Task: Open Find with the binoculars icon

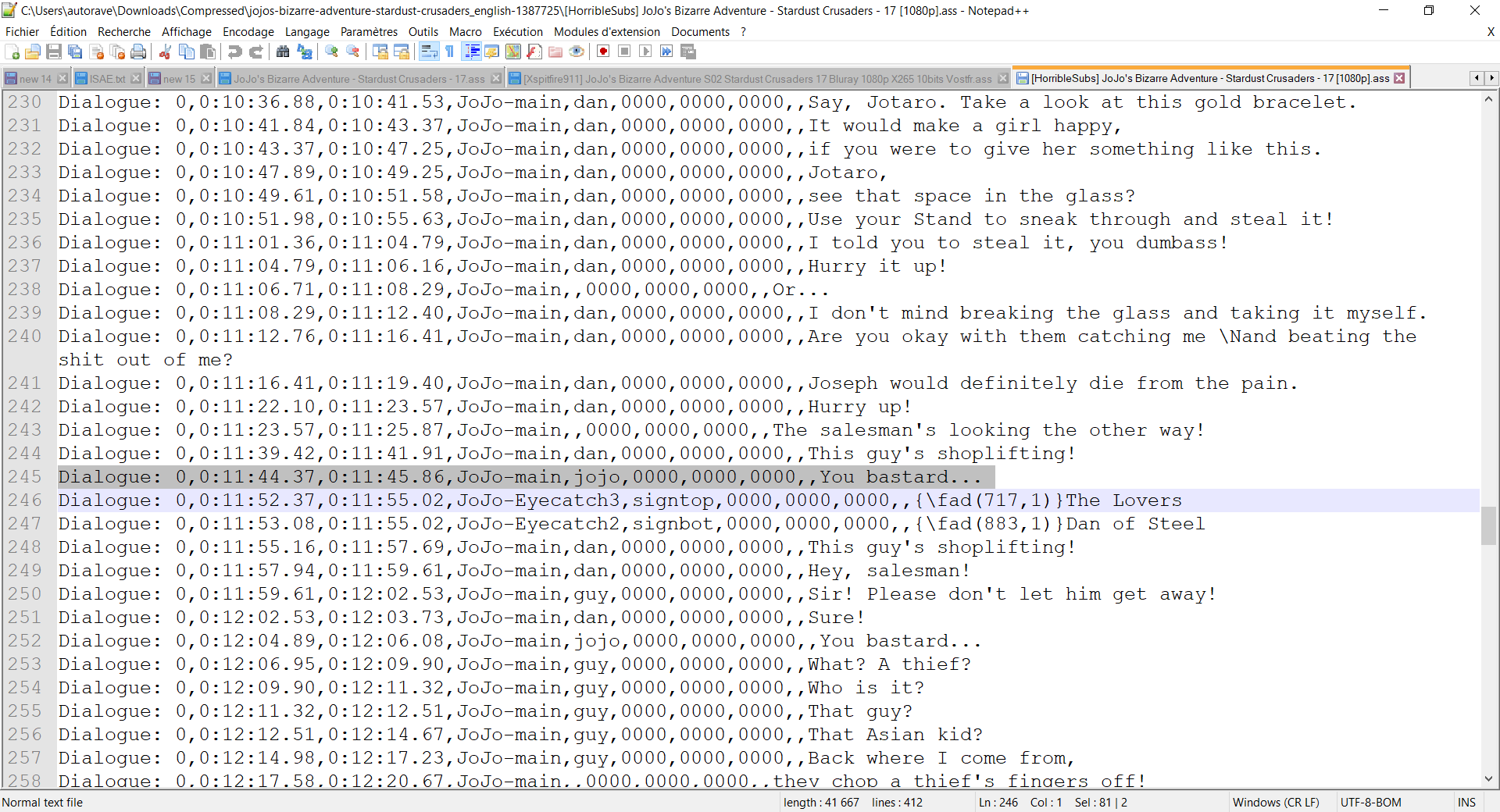Action: point(283,52)
